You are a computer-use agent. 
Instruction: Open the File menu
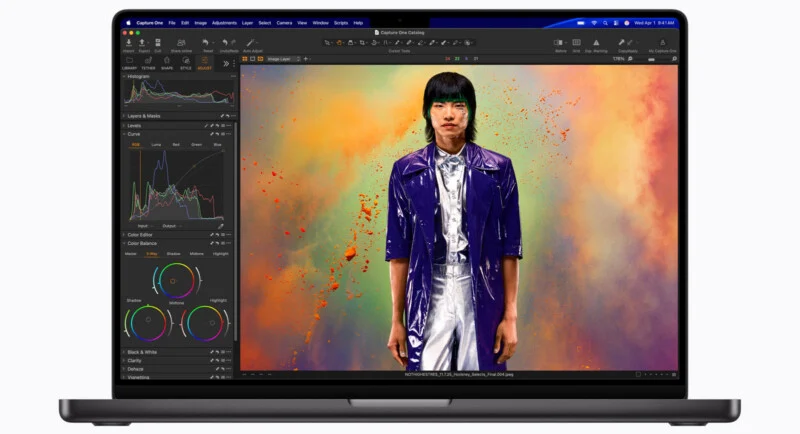click(x=172, y=23)
